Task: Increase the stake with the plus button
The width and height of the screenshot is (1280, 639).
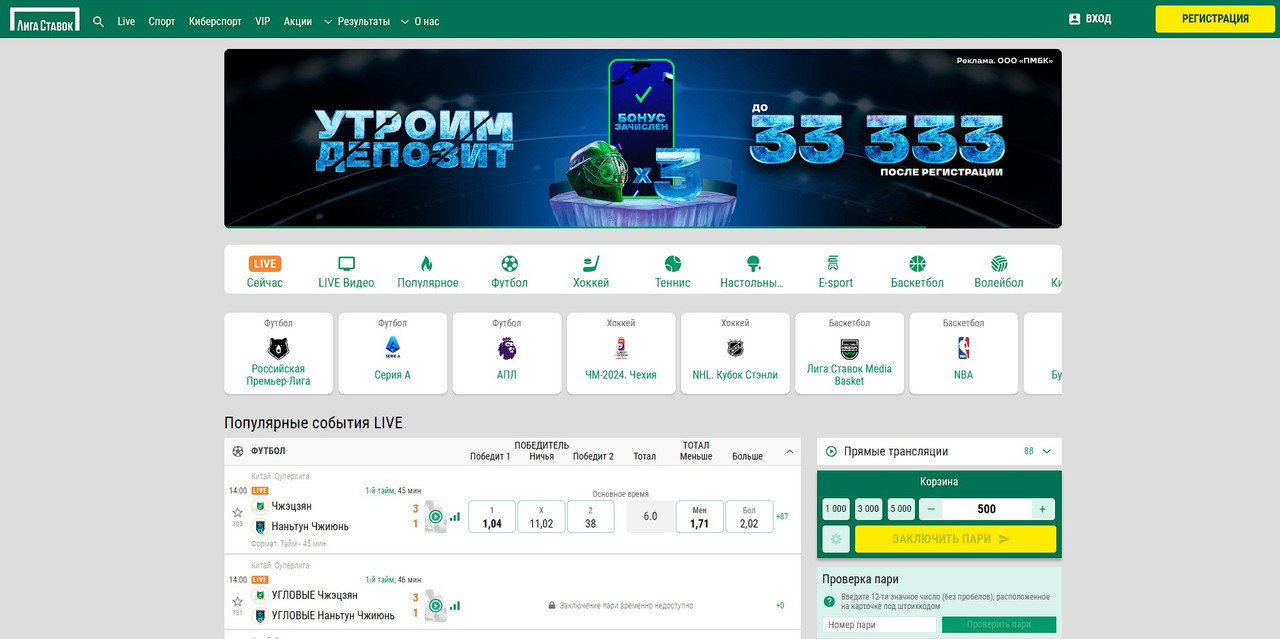Action: [x=1042, y=509]
